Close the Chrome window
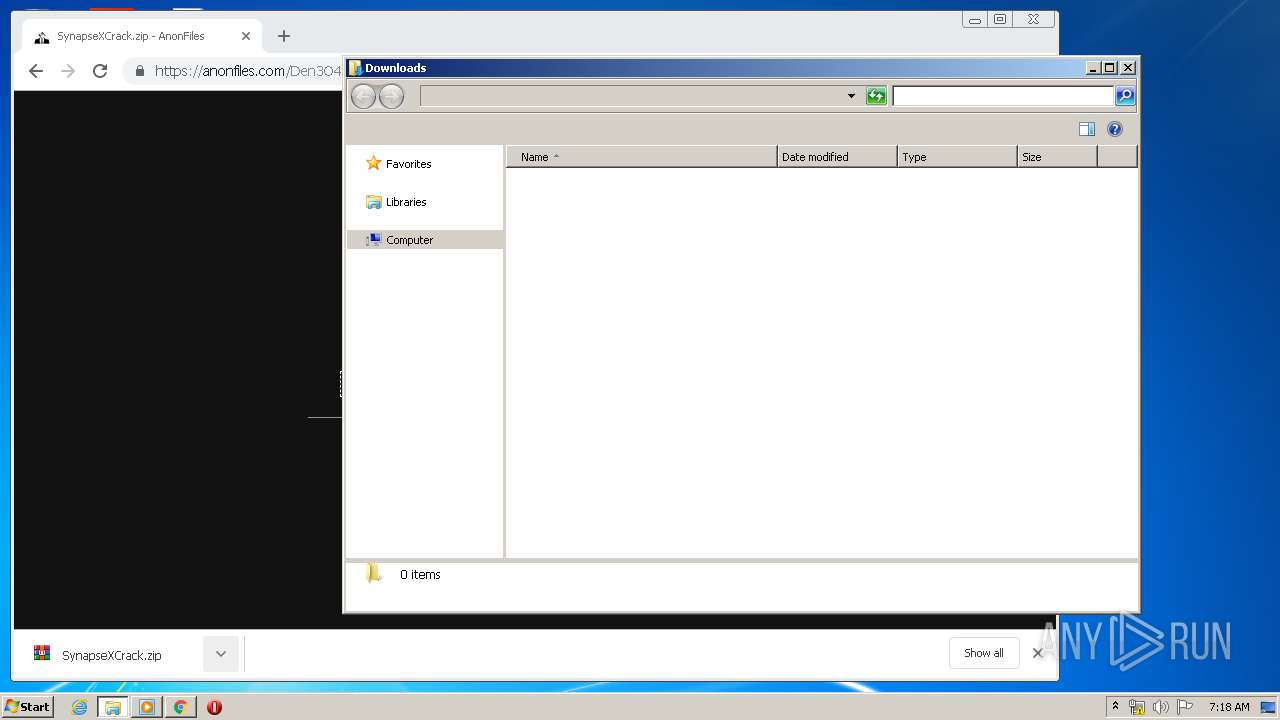 coord(1034,20)
